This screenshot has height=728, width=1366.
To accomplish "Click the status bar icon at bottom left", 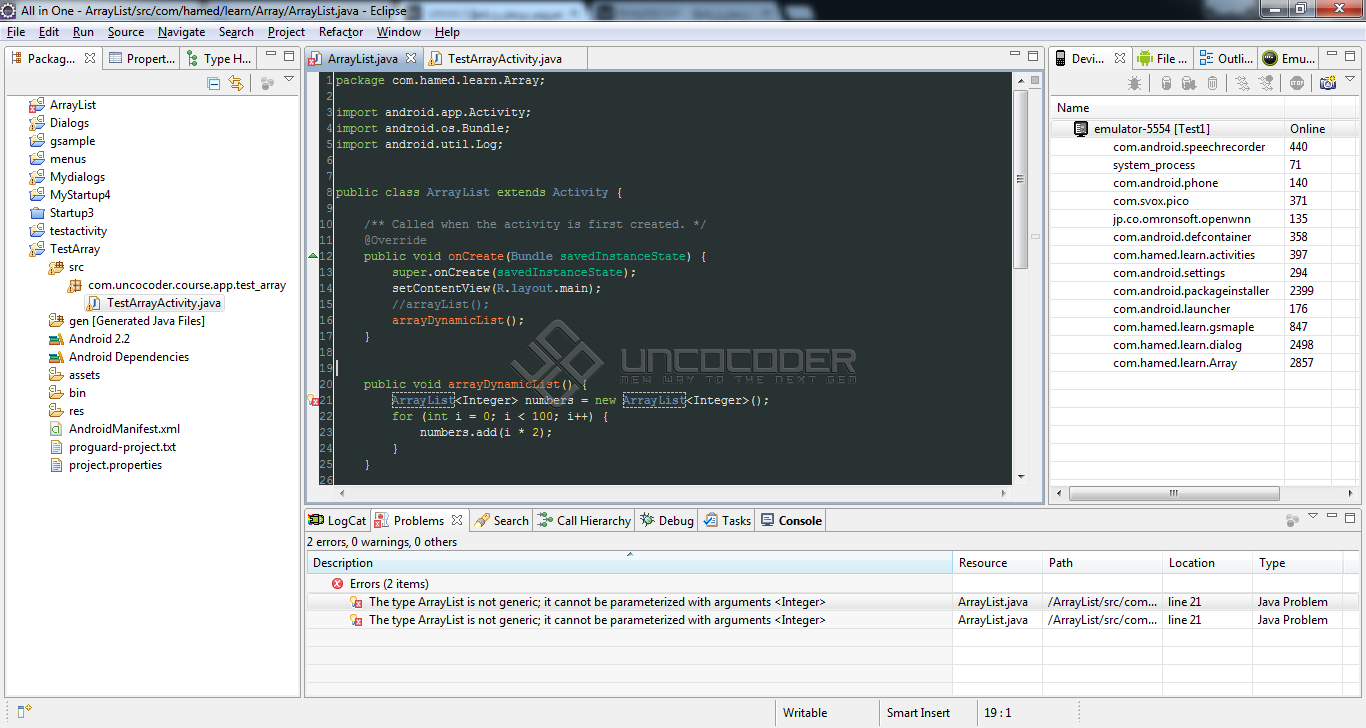I will [24, 712].
